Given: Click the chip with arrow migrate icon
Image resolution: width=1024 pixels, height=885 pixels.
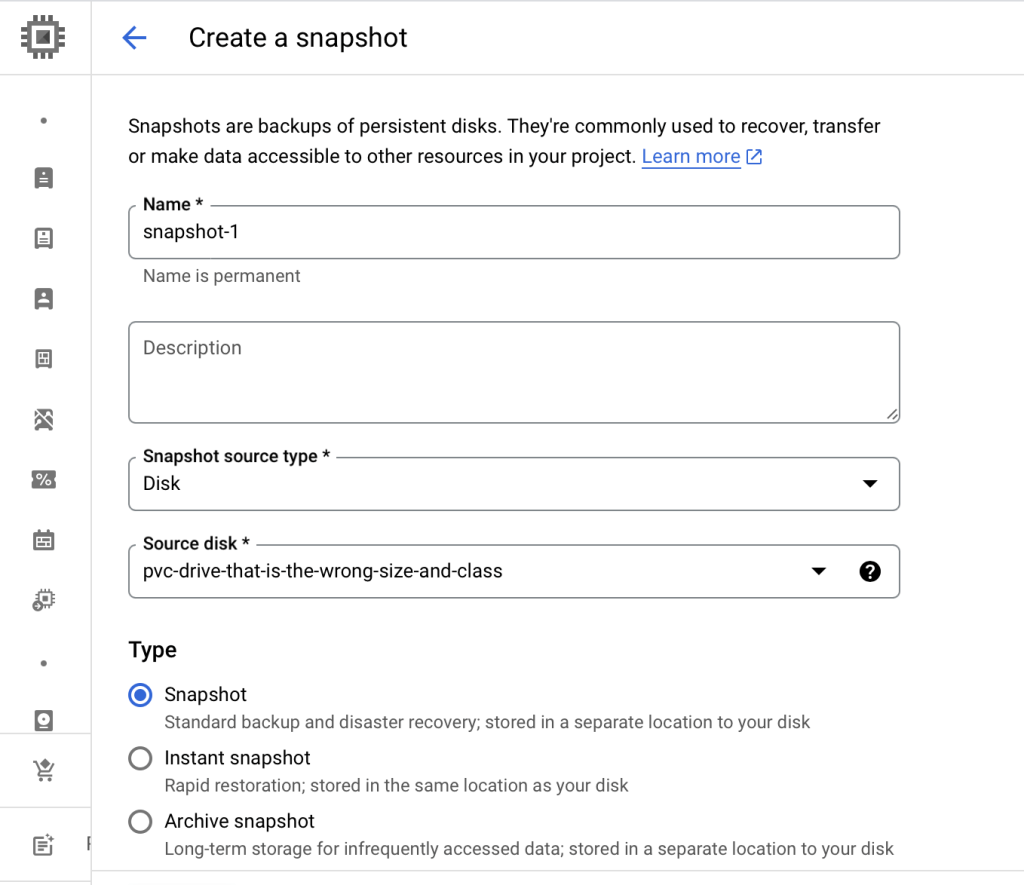Looking at the screenshot, I should coord(43,600).
